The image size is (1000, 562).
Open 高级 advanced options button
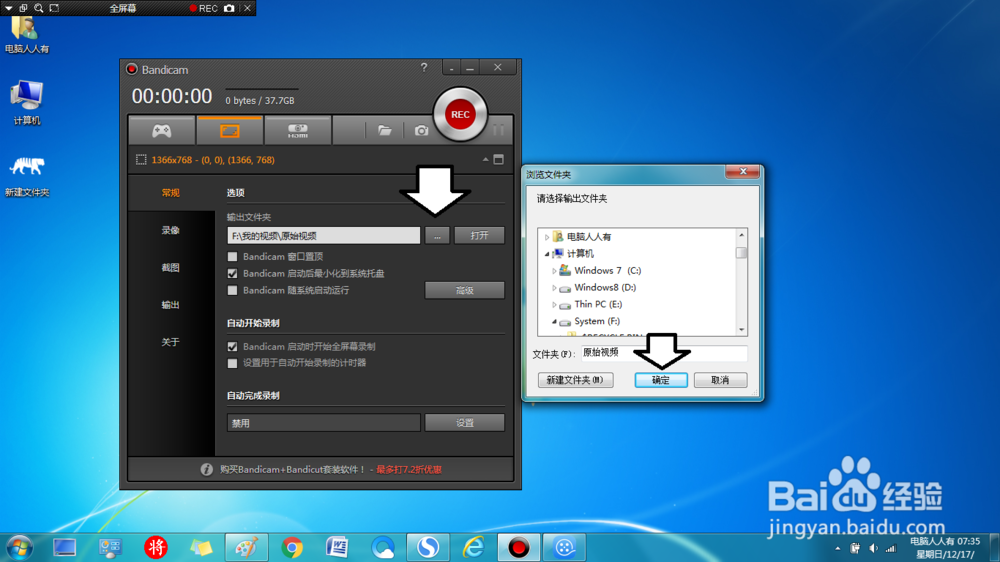coord(464,290)
